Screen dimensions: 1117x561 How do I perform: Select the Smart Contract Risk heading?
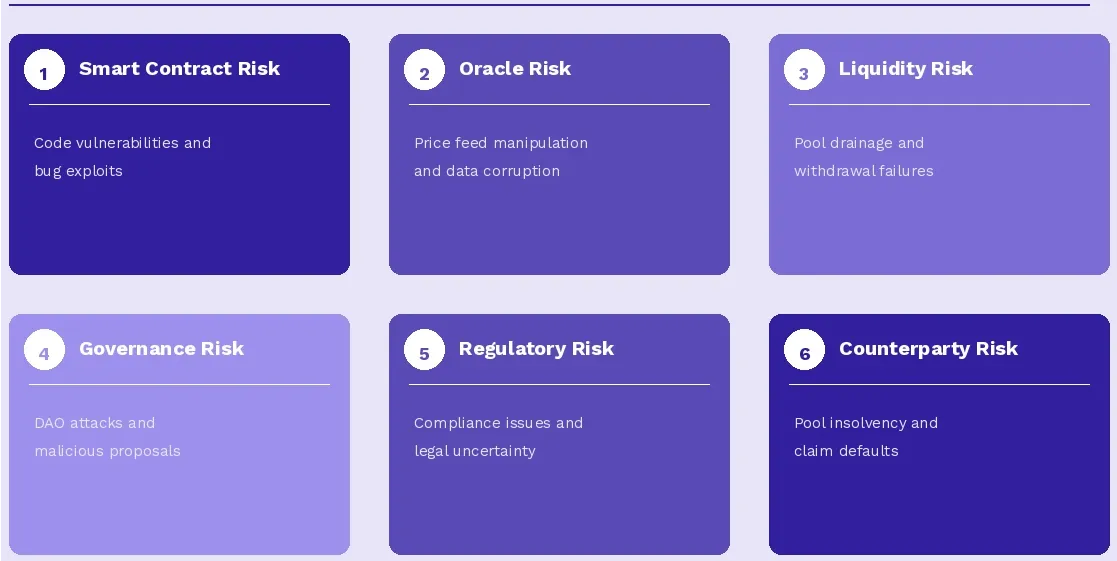coord(179,69)
